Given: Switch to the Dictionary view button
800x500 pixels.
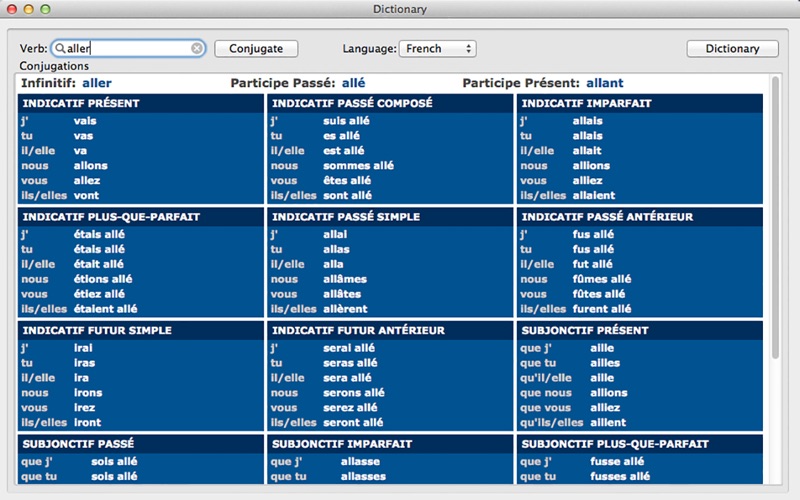Looking at the screenshot, I should click(x=733, y=48).
